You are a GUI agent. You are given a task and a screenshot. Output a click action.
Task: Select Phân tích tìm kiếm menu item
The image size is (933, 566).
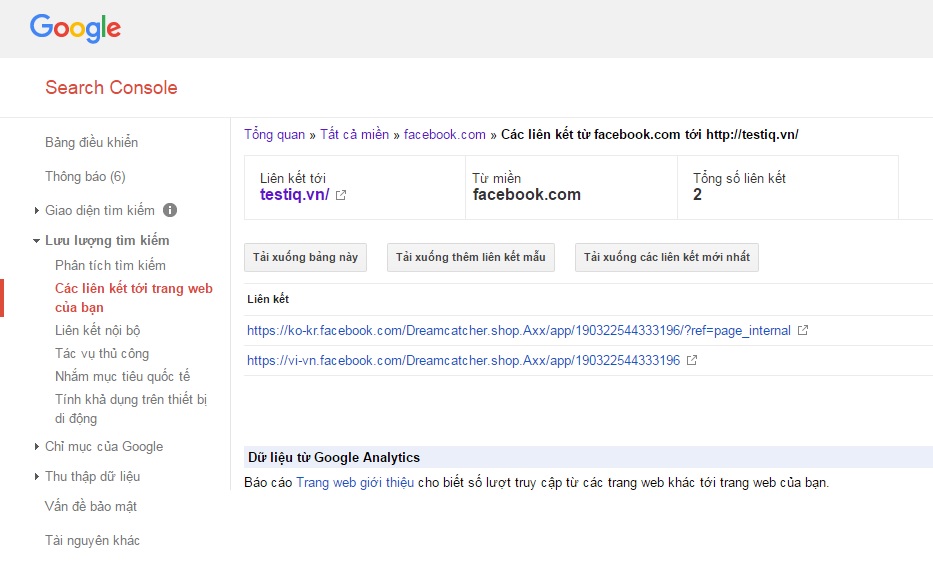point(110,265)
